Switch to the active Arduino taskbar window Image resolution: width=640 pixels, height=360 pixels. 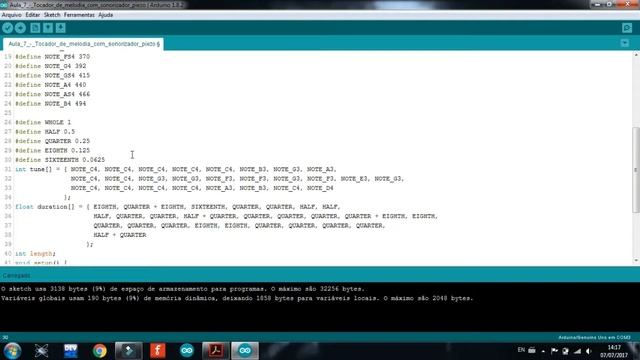(x=245, y=351)
